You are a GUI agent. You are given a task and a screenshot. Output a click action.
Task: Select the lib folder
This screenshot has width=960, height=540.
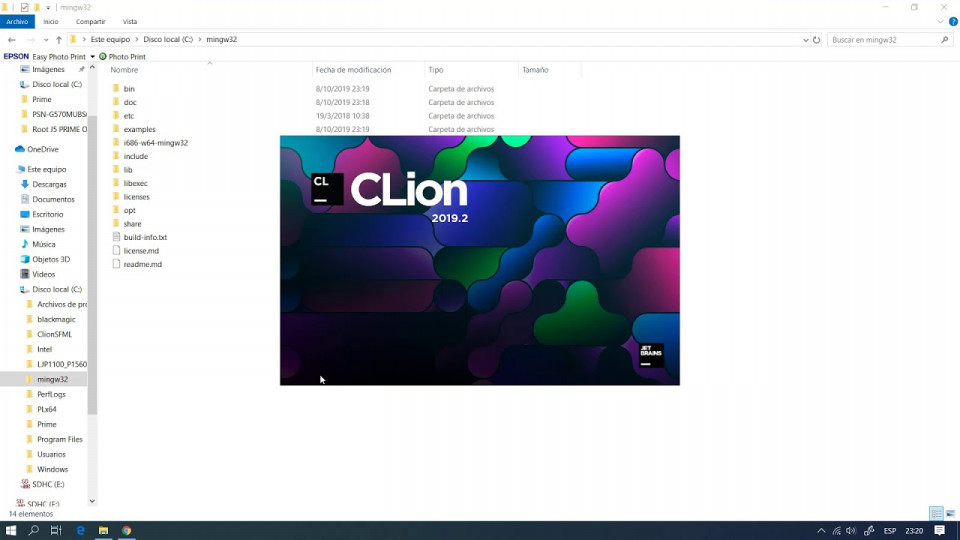tap(127, 170)
